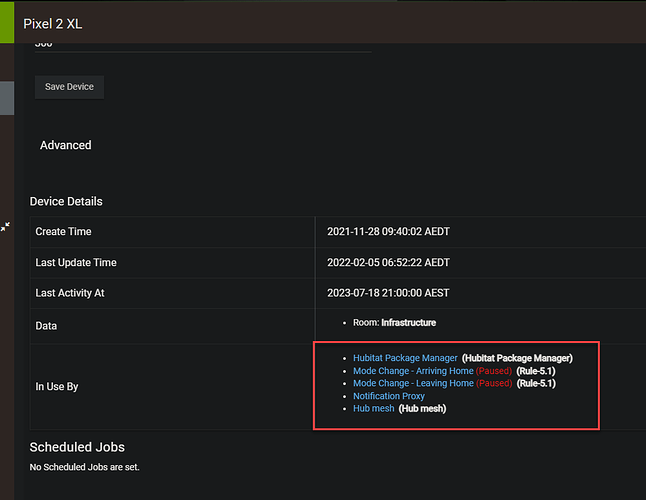Viewport: 646px width, 500px height.
Task: Open Mode Change - Leaving Home rule
Action: (x=413, y=383)
